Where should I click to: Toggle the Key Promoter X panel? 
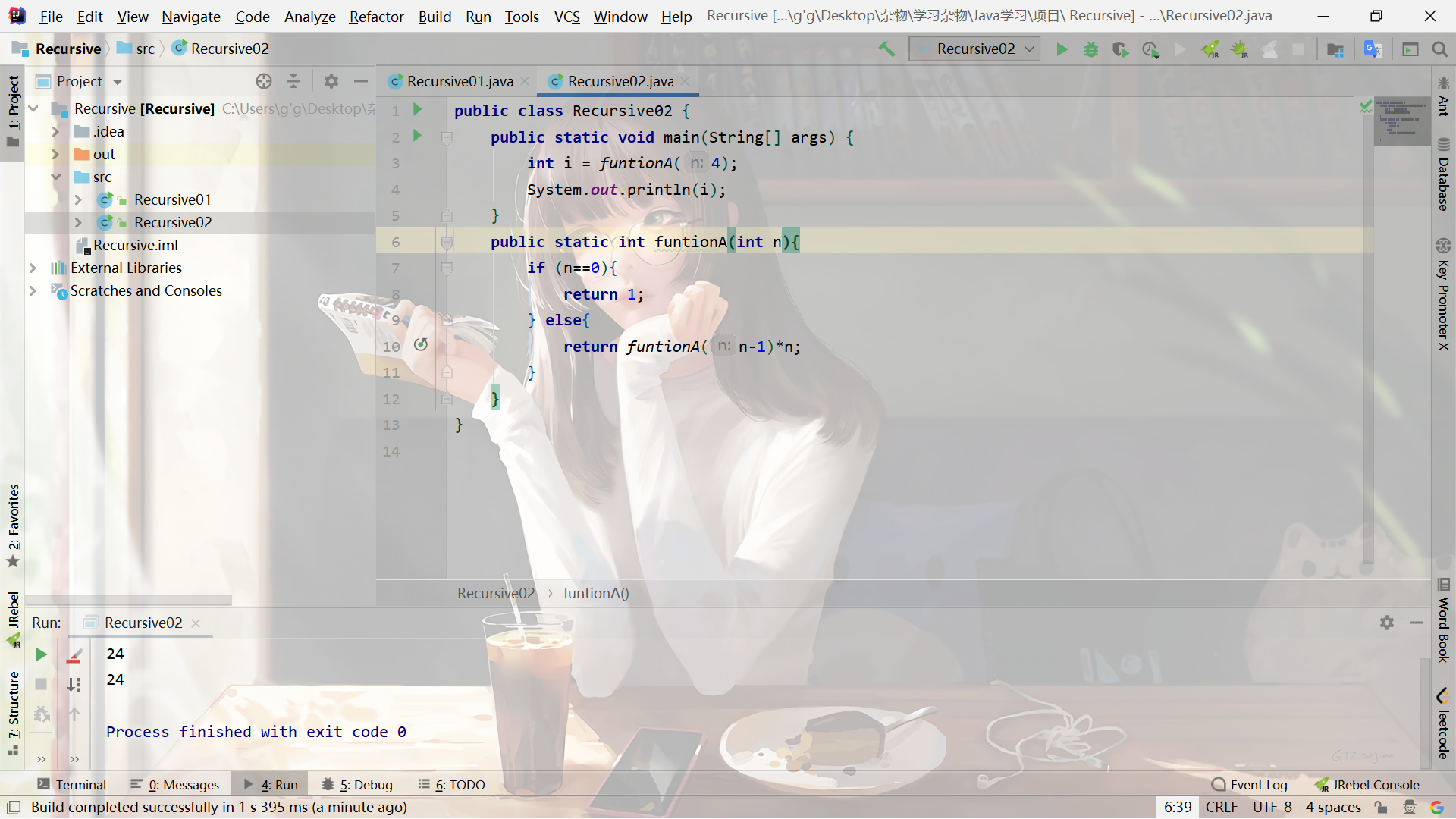tap(1443, 294)
